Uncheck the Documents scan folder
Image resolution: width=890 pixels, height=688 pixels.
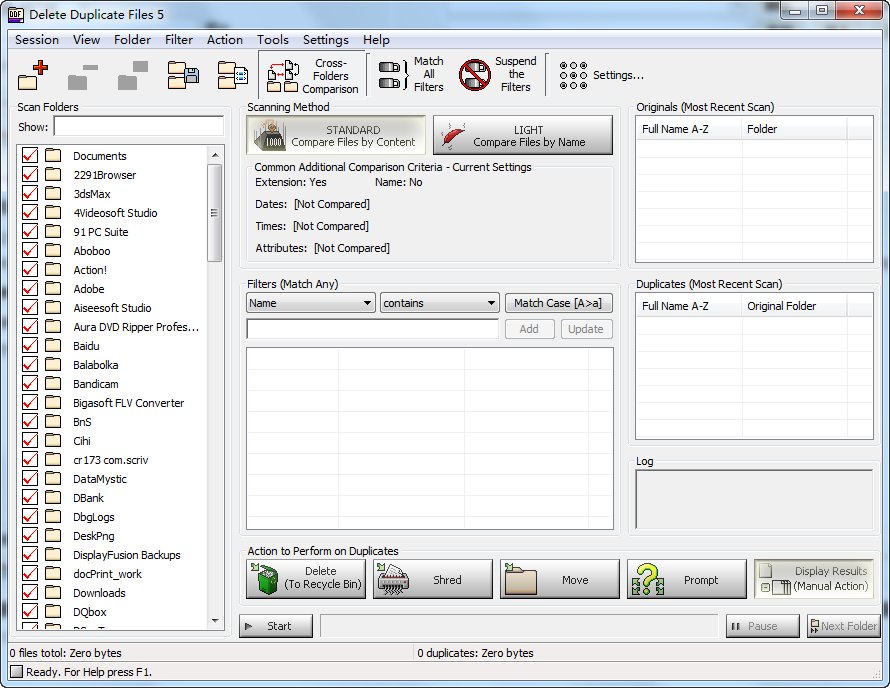pos(29,155)
